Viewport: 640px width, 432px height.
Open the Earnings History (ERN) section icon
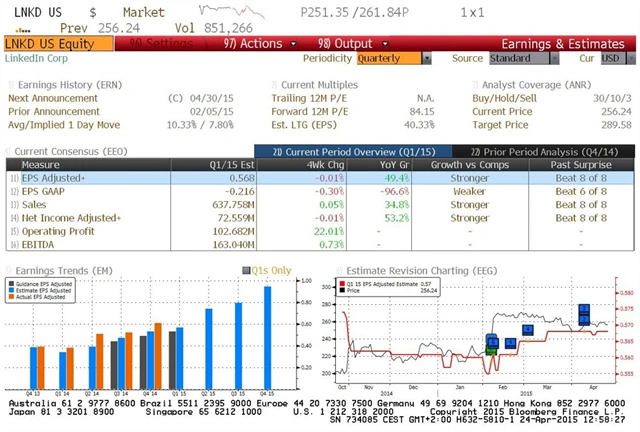(9, 84)
